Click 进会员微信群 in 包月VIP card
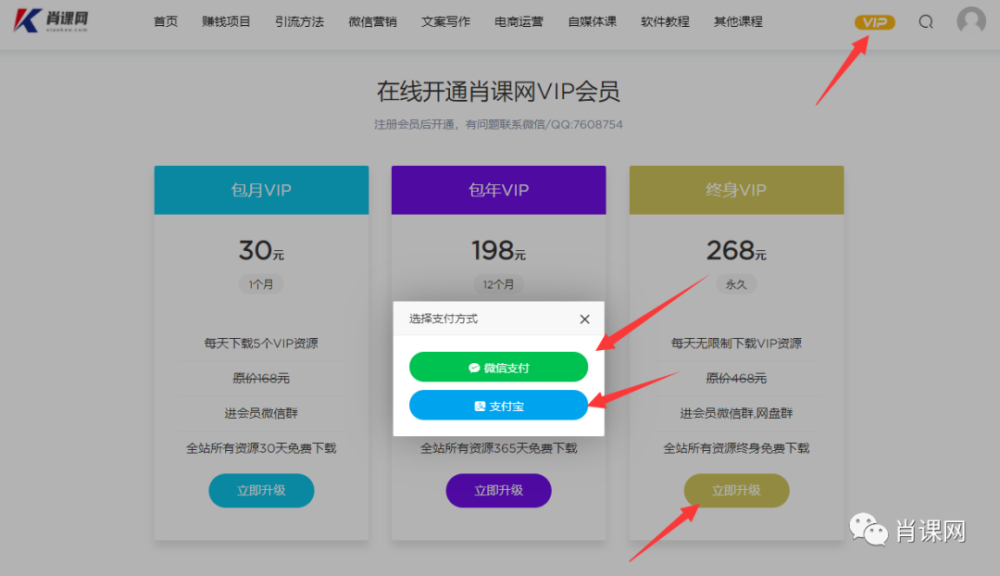 pyautogui.click(x=261, y=413)
